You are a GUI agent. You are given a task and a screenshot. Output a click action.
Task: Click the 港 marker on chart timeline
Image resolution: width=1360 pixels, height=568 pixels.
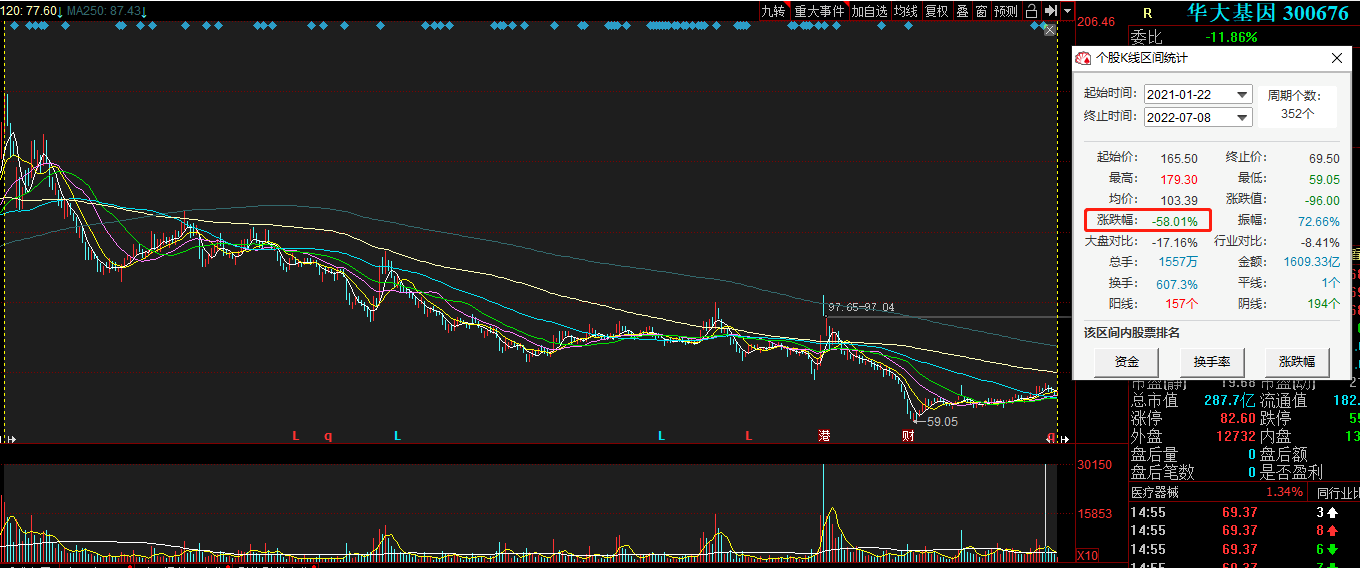pos(824,436)
